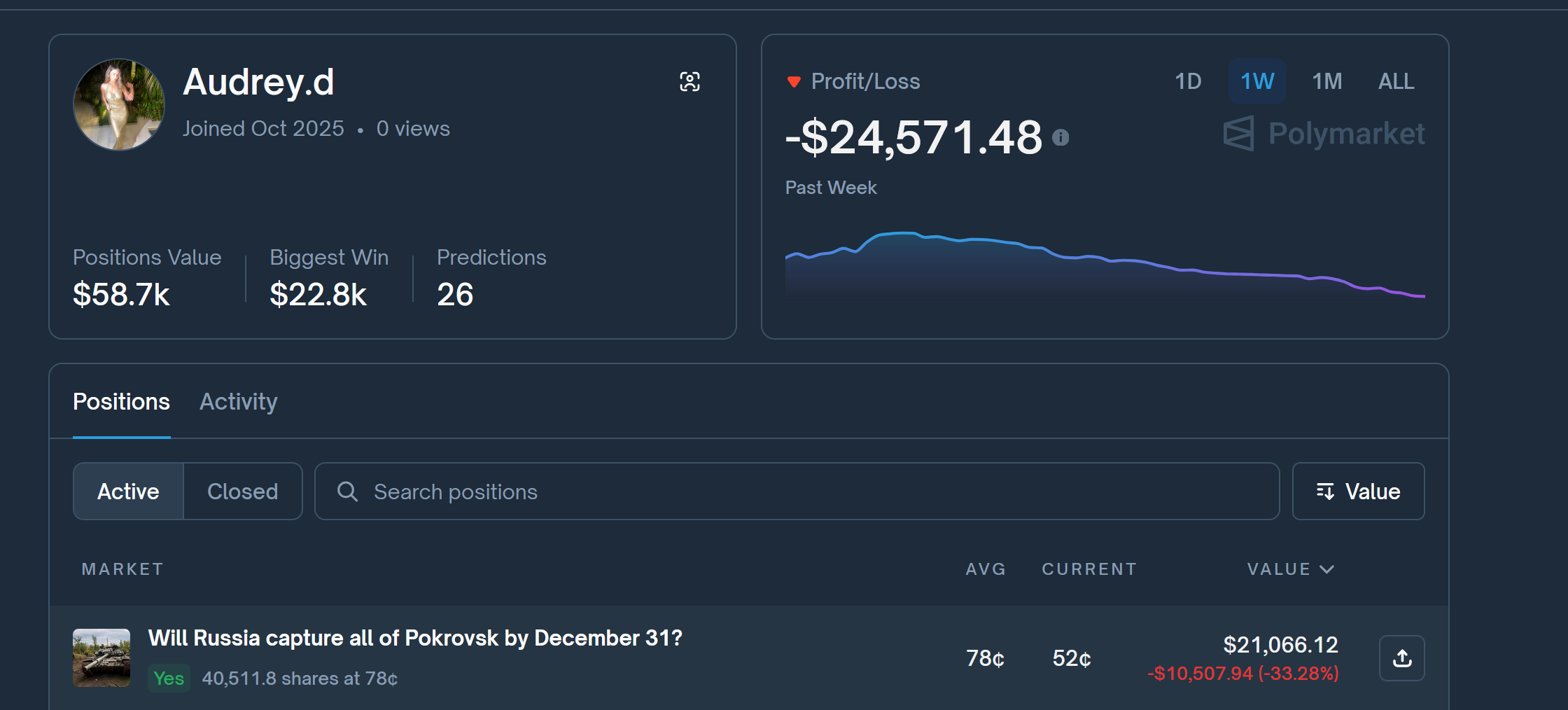Click the profit/loss line chart

pos(1105,265)
